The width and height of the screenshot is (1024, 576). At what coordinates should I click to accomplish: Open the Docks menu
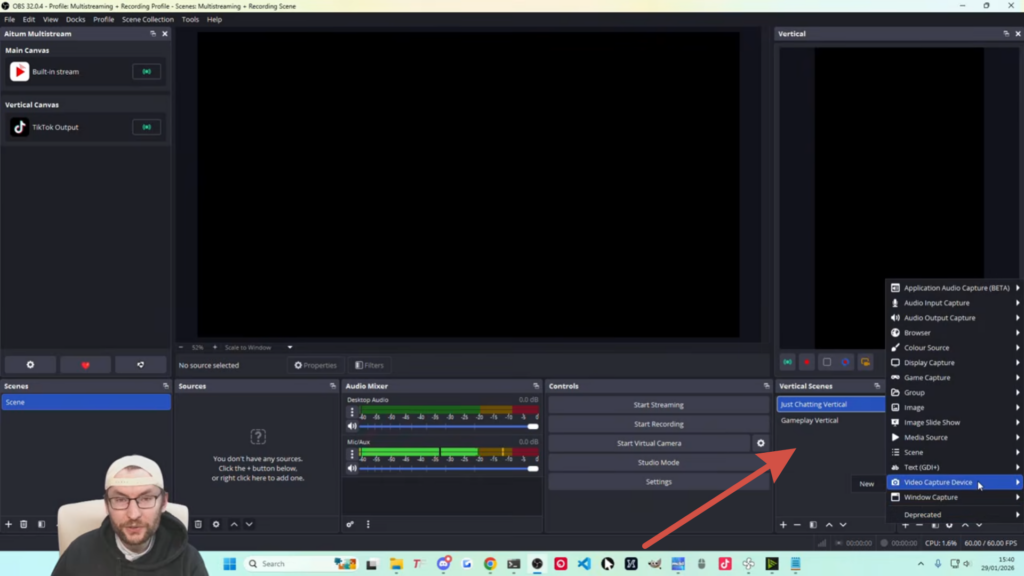[75, 20]
